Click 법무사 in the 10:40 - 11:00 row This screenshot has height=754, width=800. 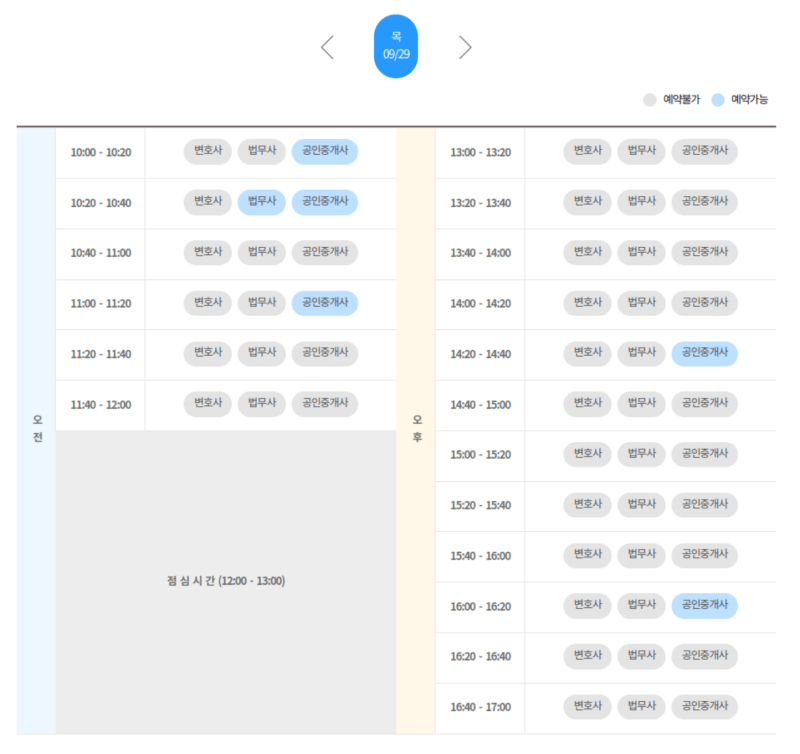pyautogui.click(x=262, y=253)
